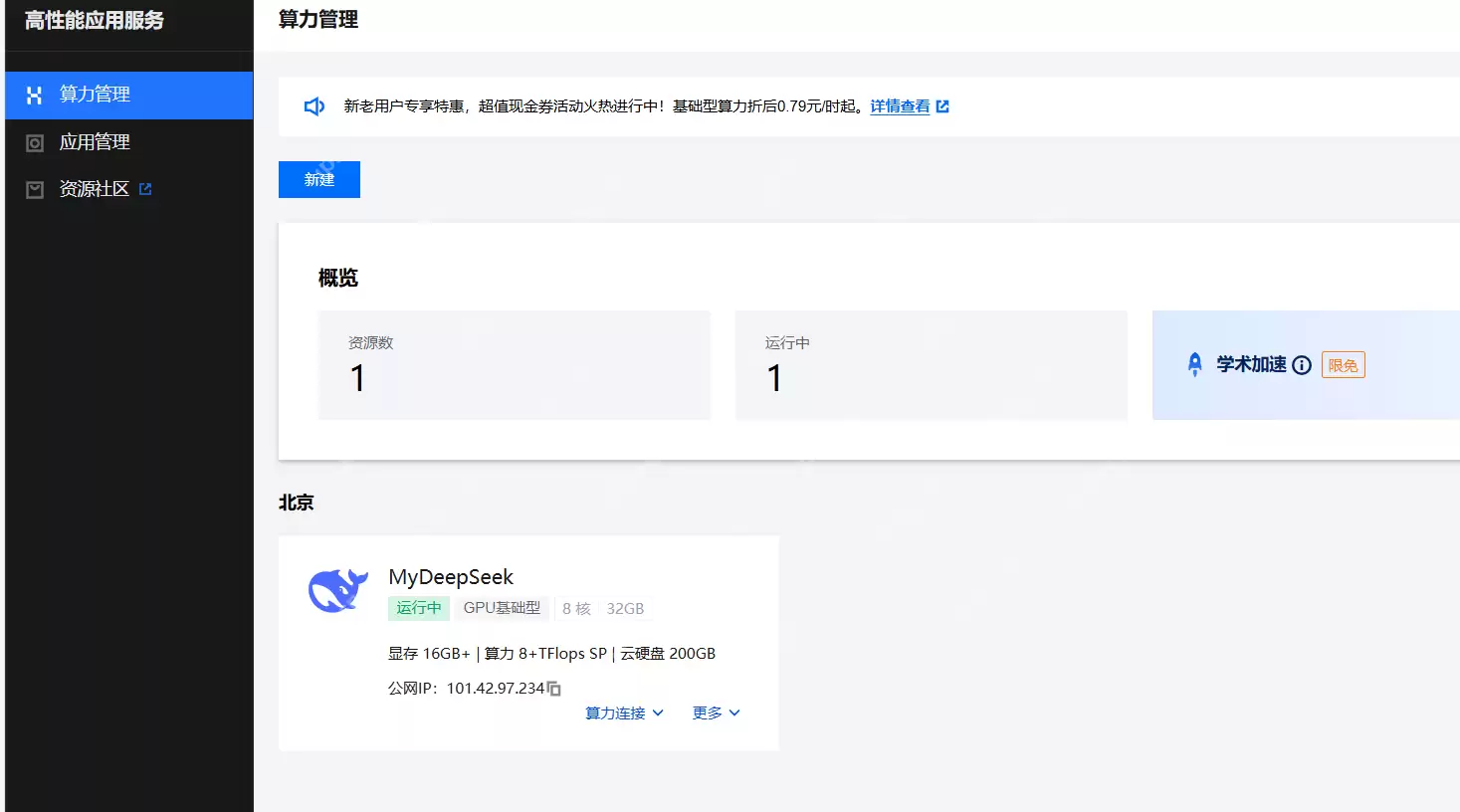Switch to the 应用管理 section
The height and width of the screenshot is (812, 1460).
[95, 141]
